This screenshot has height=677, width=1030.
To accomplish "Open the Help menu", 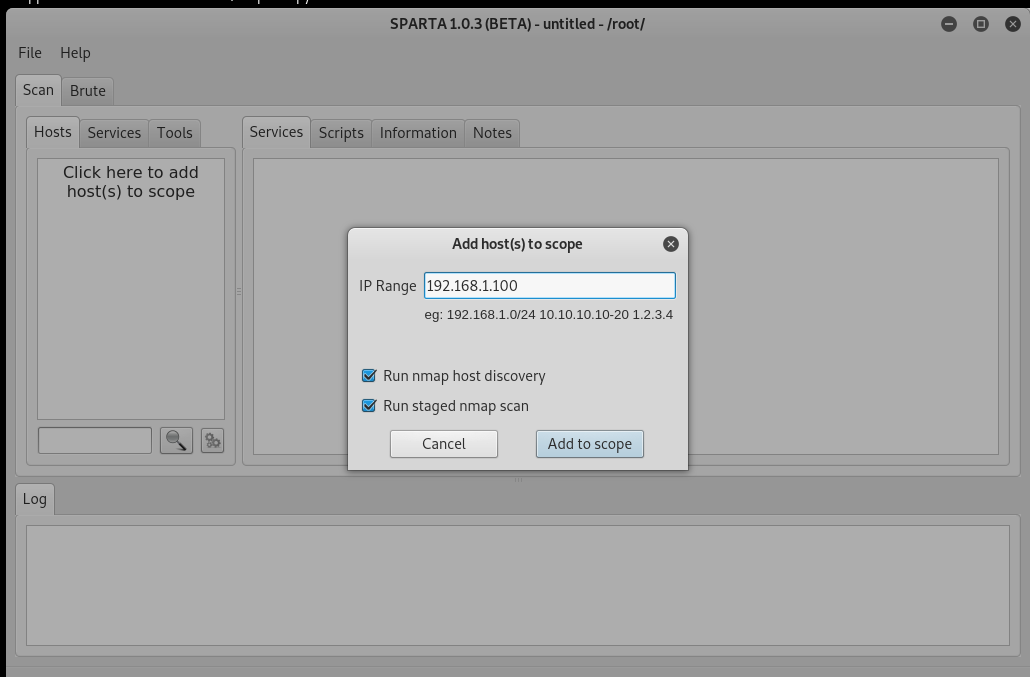I will pos(76,53).
